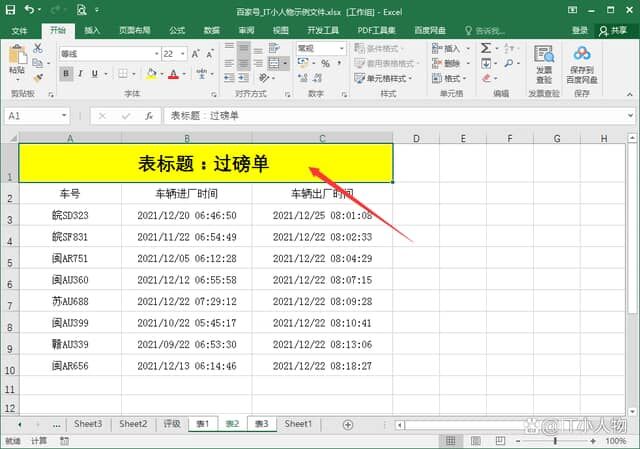The image size is (640, 449).
Task: Switch to the 插入 Insert ribbon tab
Action: pos(92,30)
